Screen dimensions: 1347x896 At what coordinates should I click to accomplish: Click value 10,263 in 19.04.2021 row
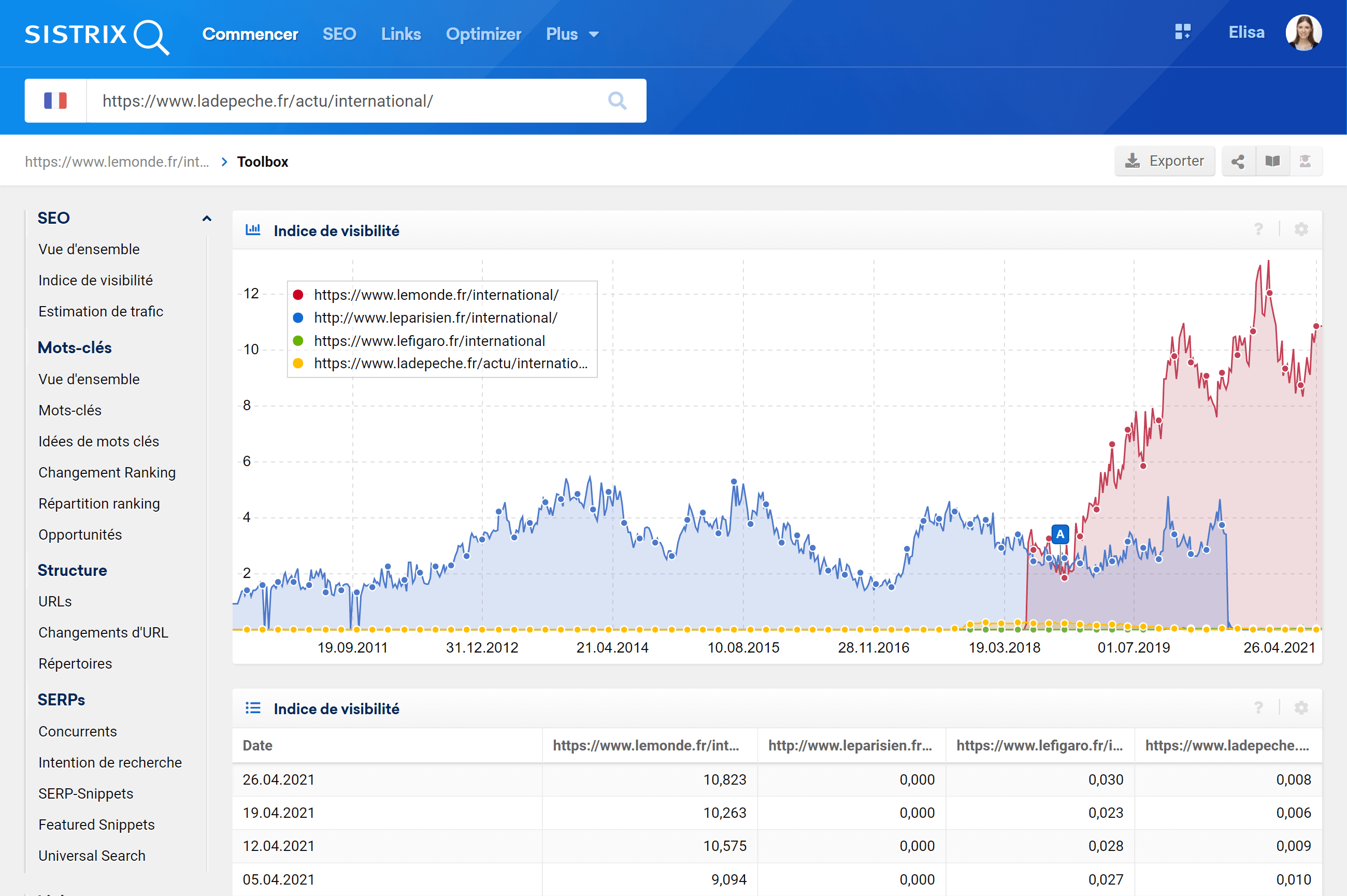tap(725, 813)
